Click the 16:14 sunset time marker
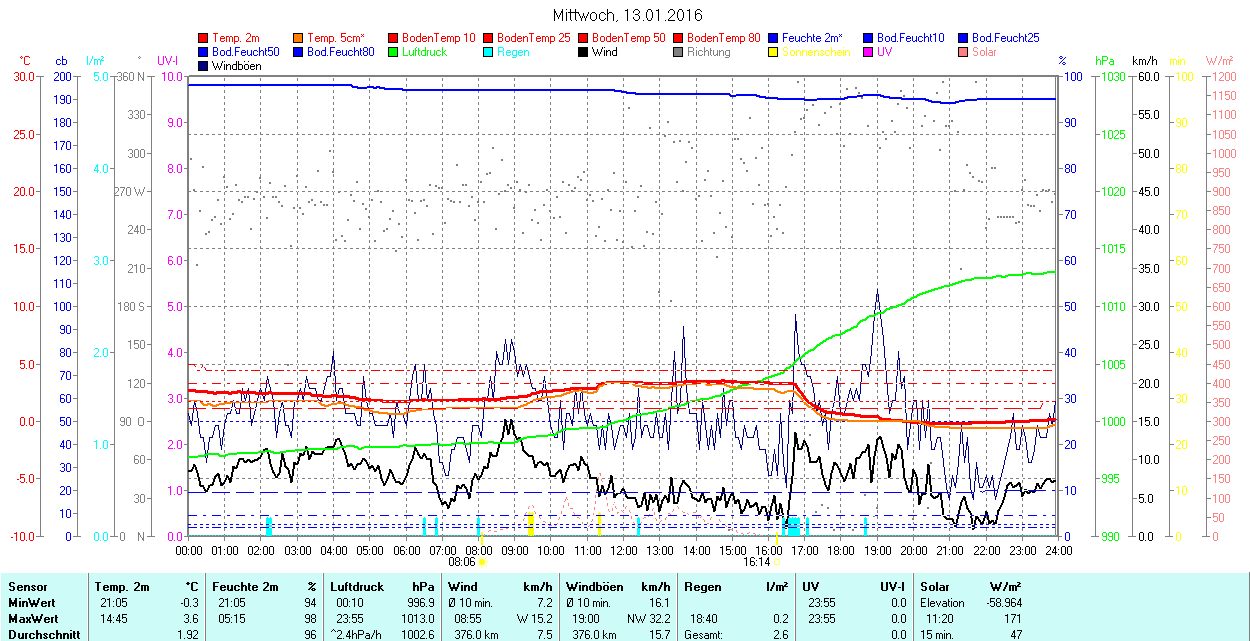Screen dimensions: 1250x641 click(756, 562)
